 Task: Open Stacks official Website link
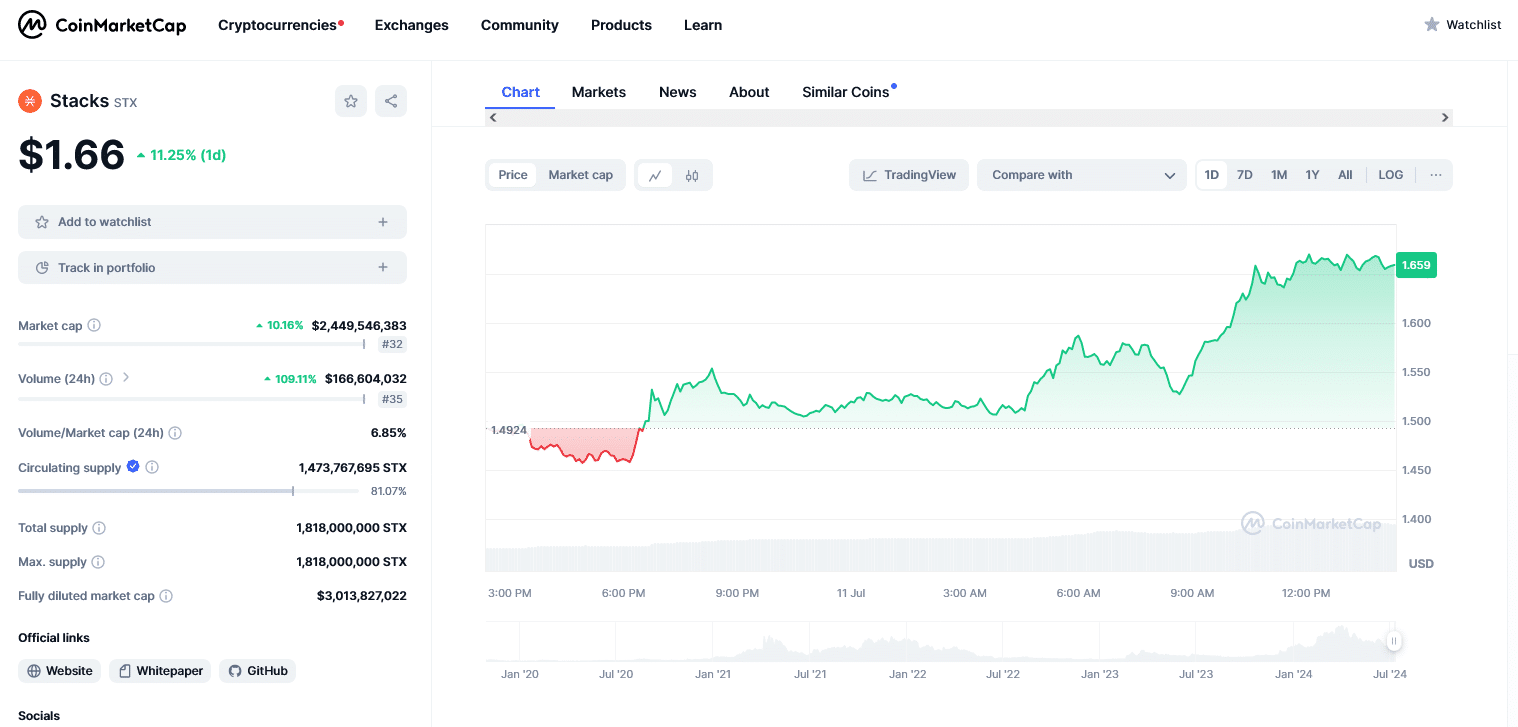pos(60,671)
